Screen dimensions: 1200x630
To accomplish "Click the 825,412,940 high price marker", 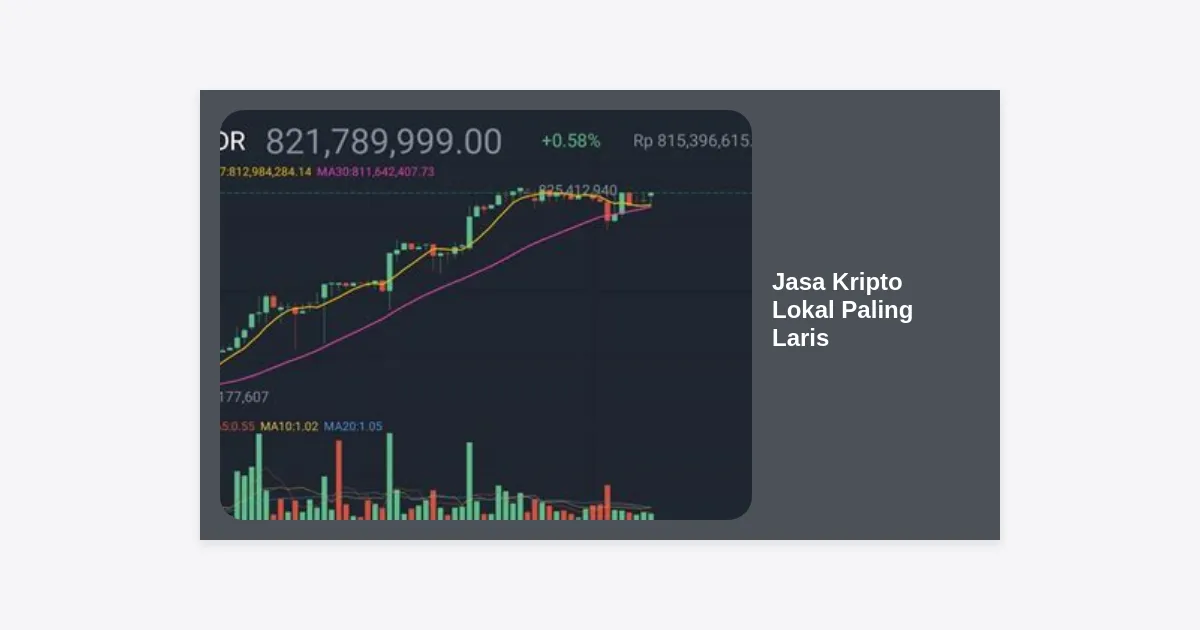I will pyautogui.click(x=577, y=190).
